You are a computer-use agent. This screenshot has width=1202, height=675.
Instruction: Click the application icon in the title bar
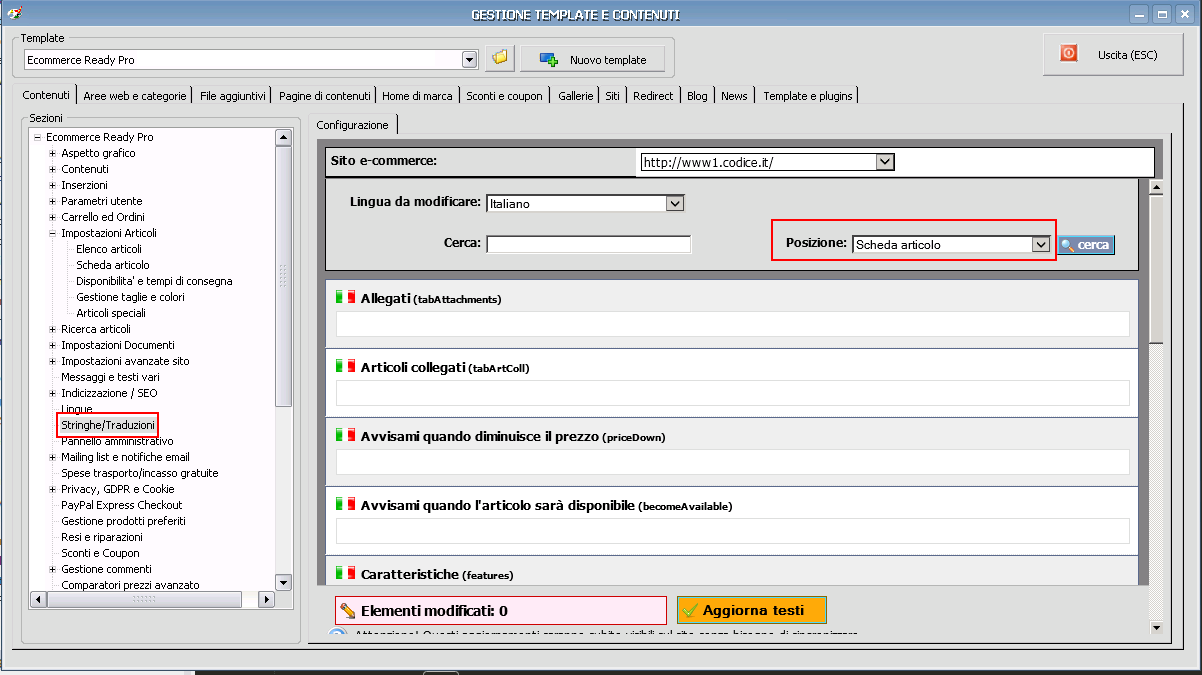pyautogui.click(x=14, y=13)
